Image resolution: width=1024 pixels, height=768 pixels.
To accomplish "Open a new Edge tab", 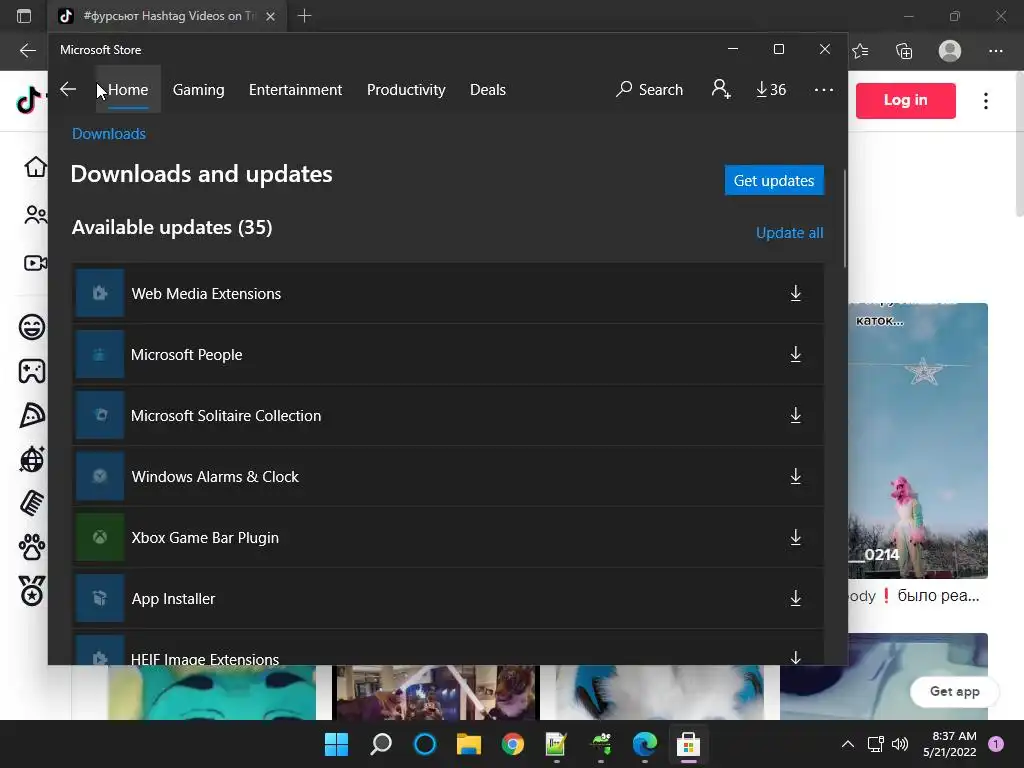I will pyautogui.click(x=304, y=16).
